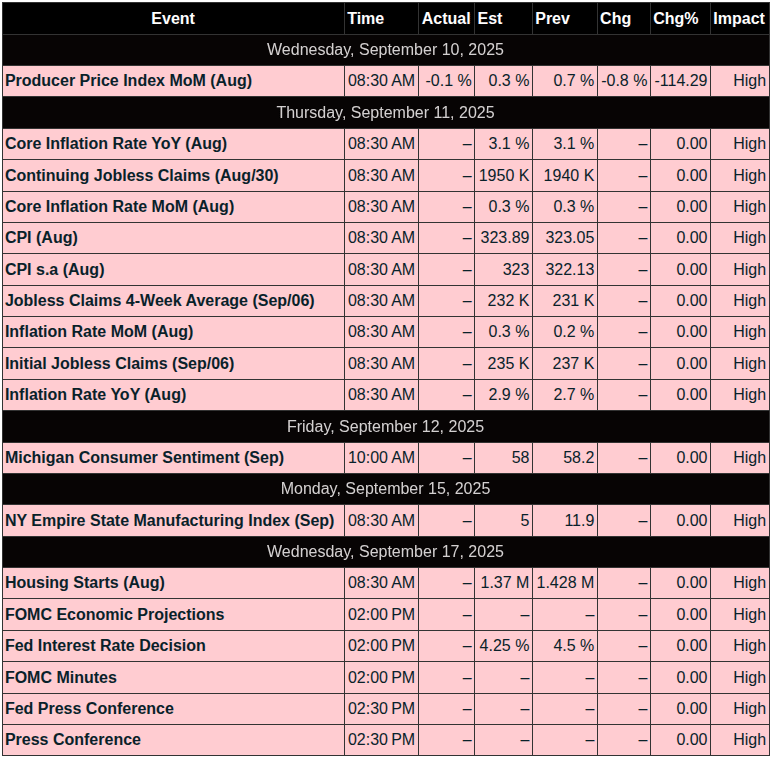The width and height of the screenshot is (780, 757).
Task: Click the time cell of Fed Press Conference
Action: click(x=381, y=709)
